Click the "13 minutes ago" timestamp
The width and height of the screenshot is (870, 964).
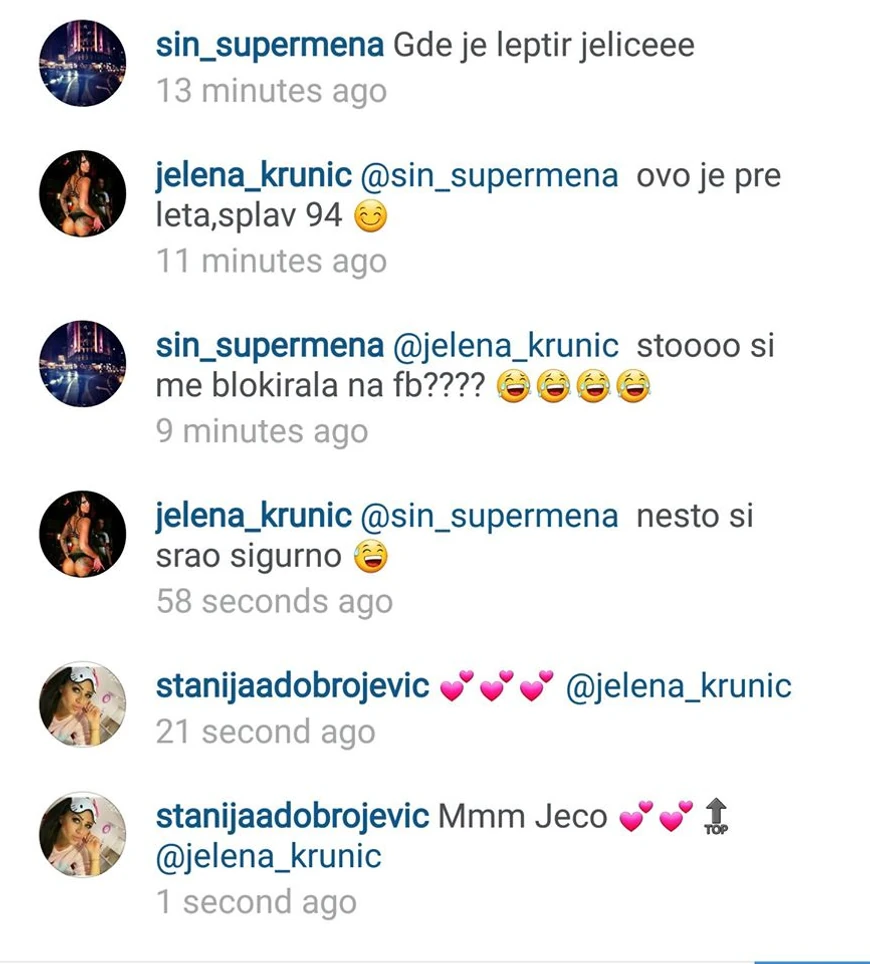tap(271, 91)
